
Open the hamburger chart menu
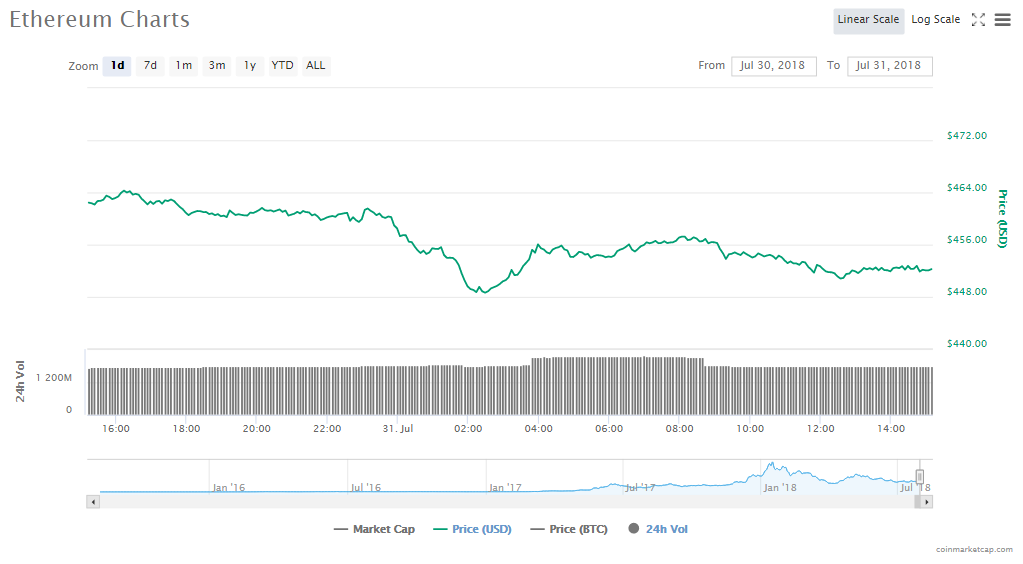point(1002,20)
